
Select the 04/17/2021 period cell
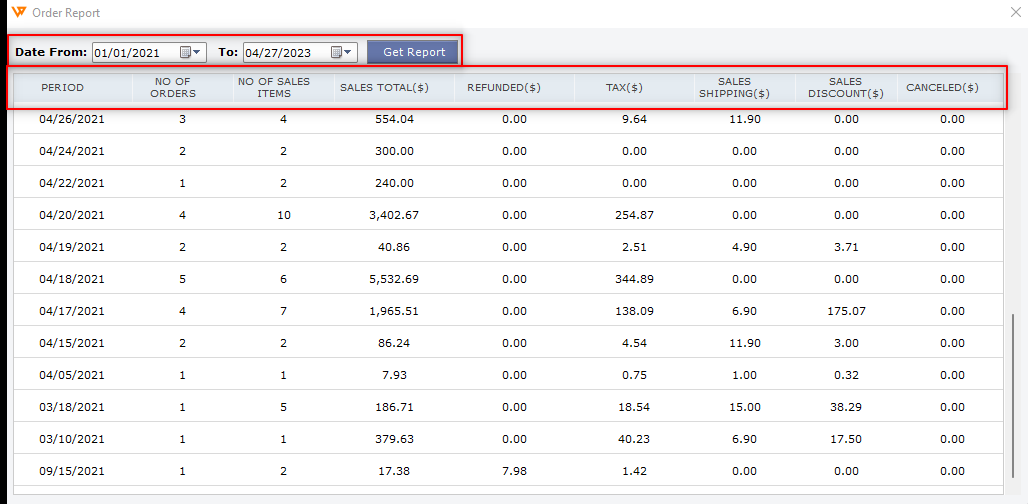(71, 311)
